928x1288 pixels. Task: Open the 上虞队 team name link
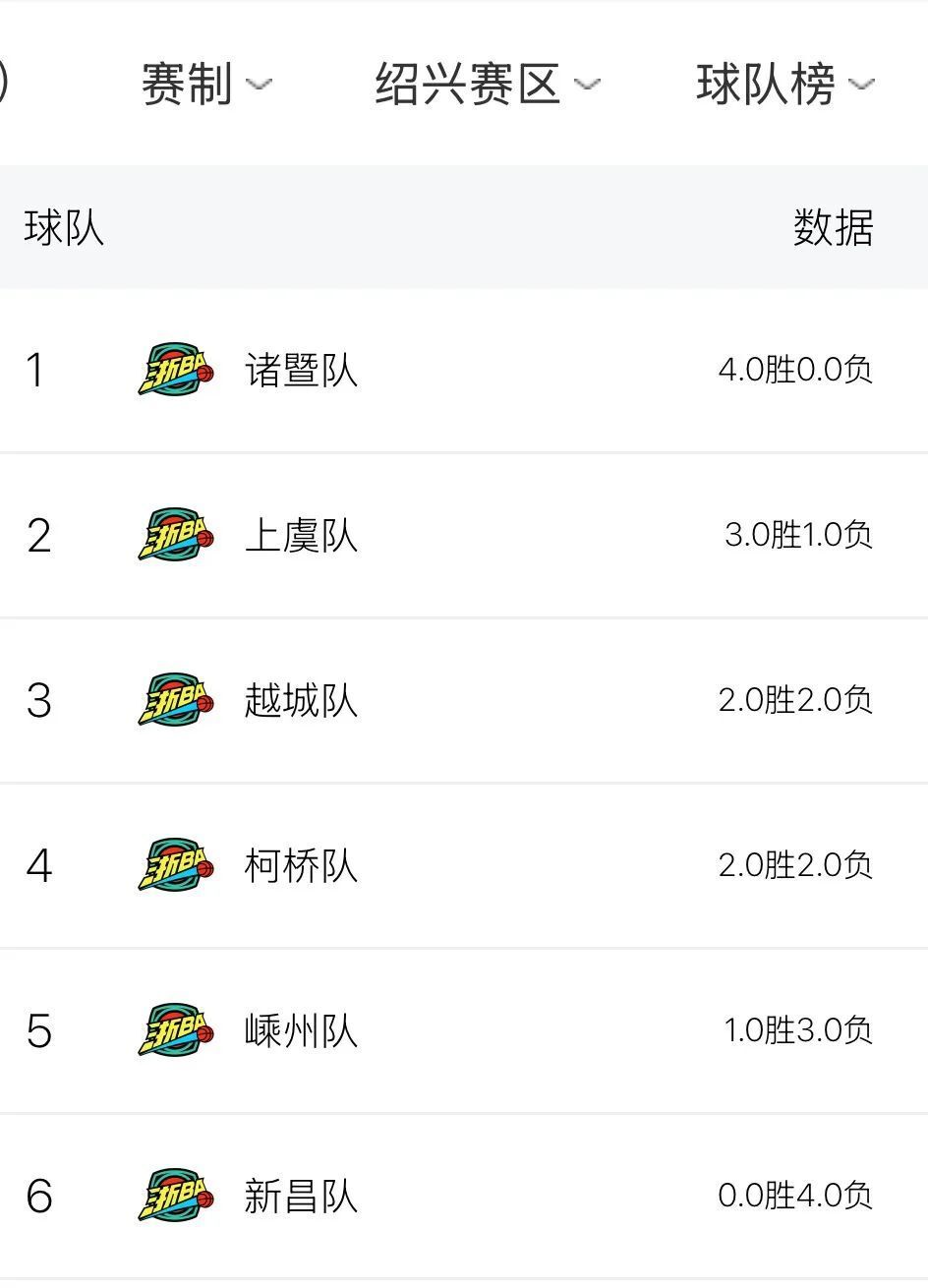tap(301, 536)
